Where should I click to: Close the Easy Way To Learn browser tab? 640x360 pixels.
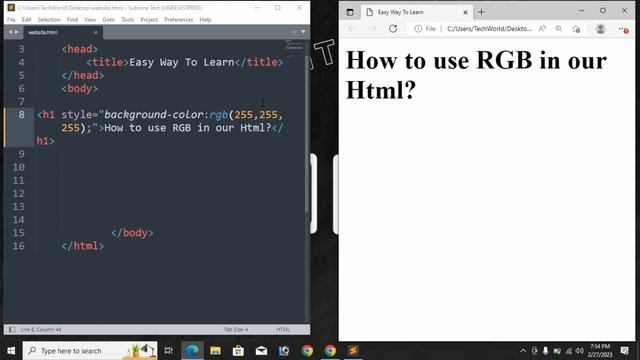tap(465, 12)
